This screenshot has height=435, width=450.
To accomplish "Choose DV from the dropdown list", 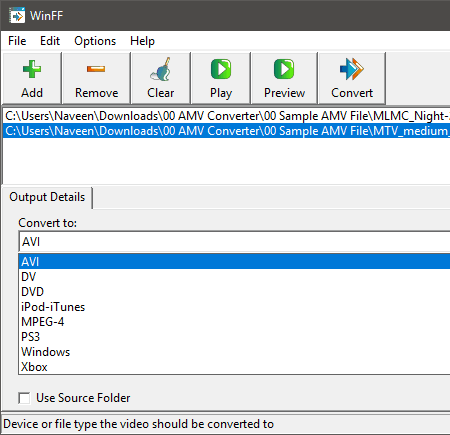I will pyautogui.click(x=234, y=277).
